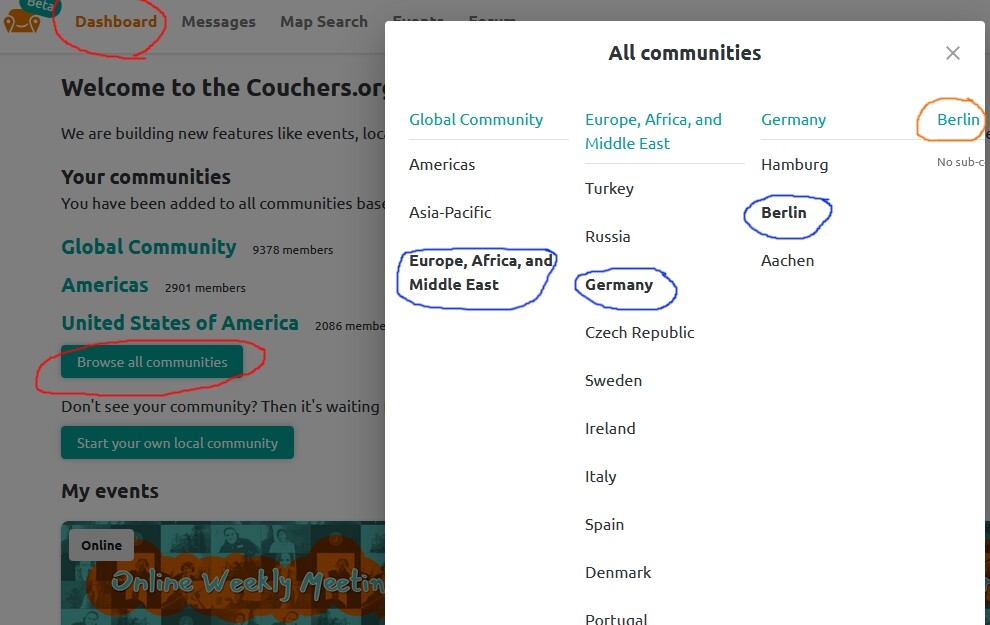Close the All communities dialog
This screenshot has width=990, height=625.
pyautogui.click(x=953, y=53)
